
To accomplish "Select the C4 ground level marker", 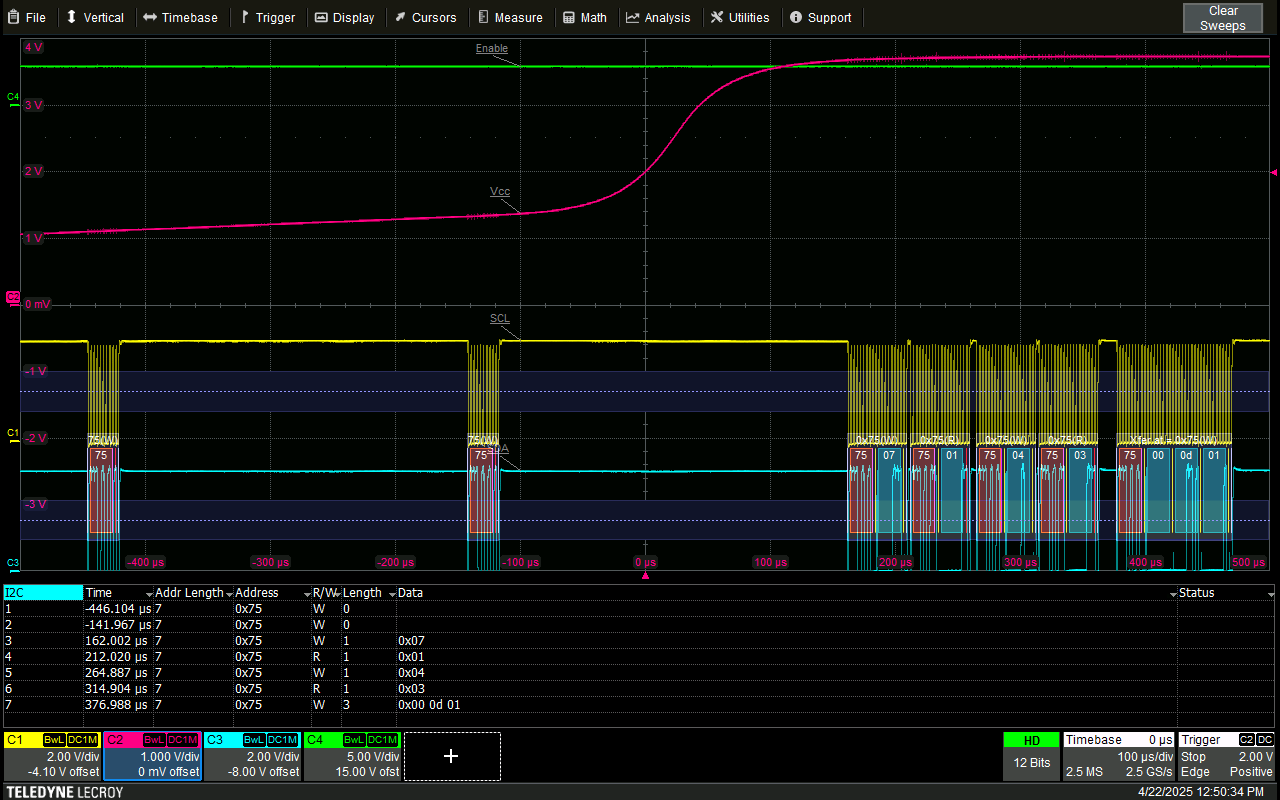I will (13, 98).
